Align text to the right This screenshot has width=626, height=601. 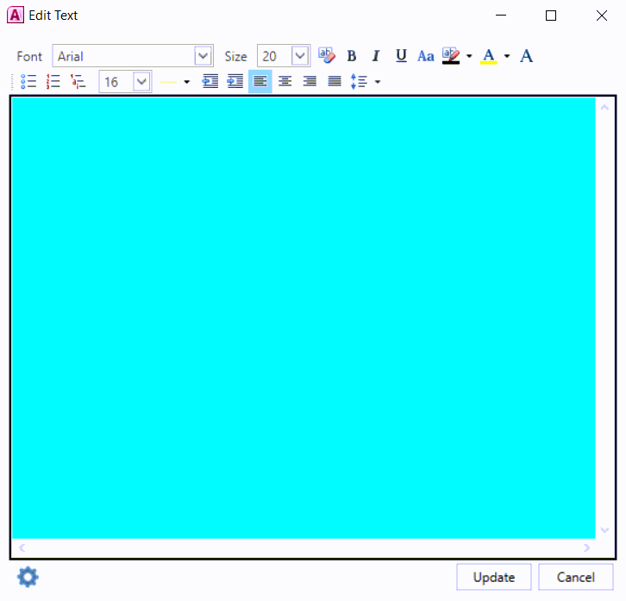pos(310,82)
